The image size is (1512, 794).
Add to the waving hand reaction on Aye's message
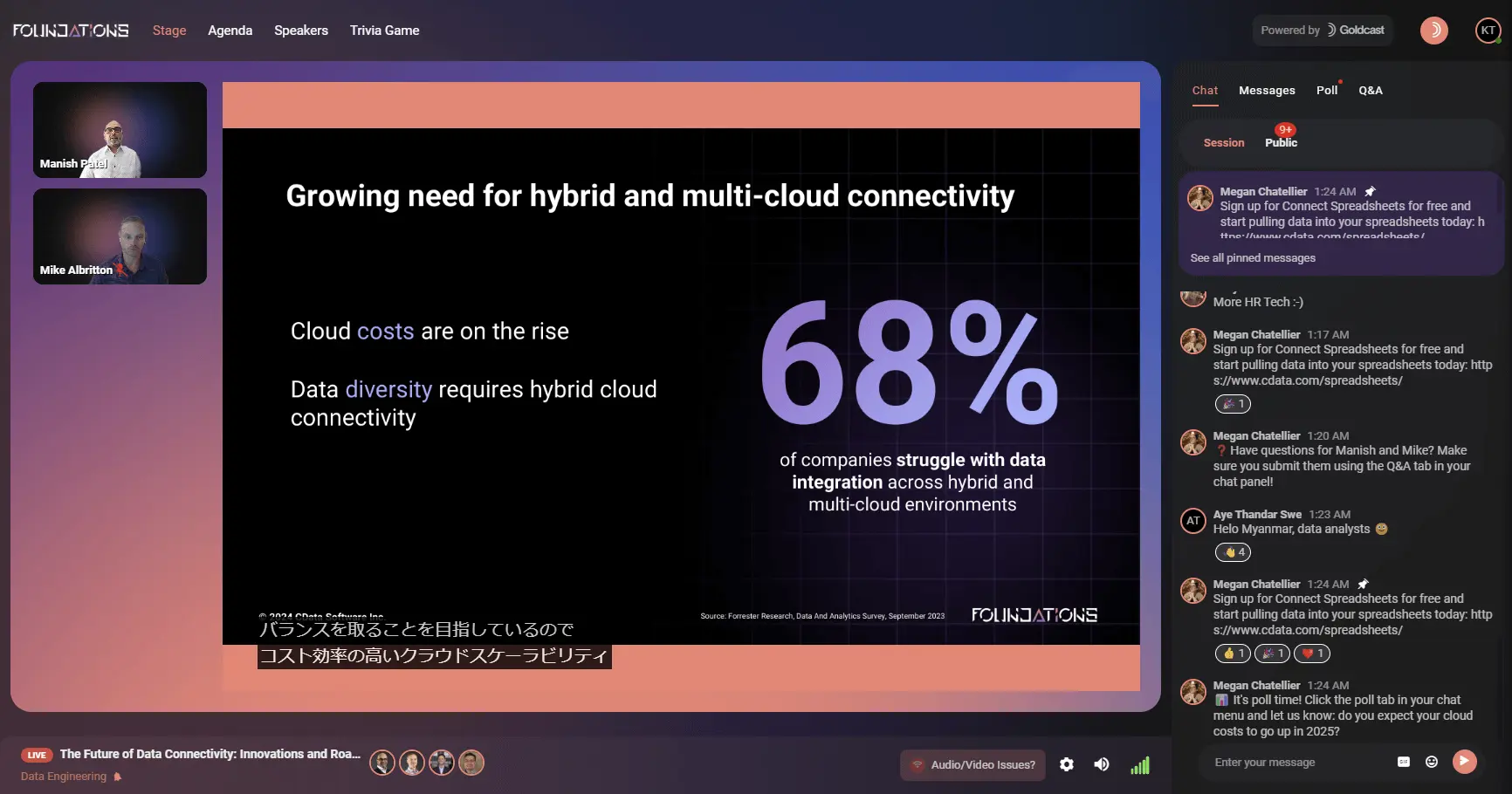tap(1233, 552)
